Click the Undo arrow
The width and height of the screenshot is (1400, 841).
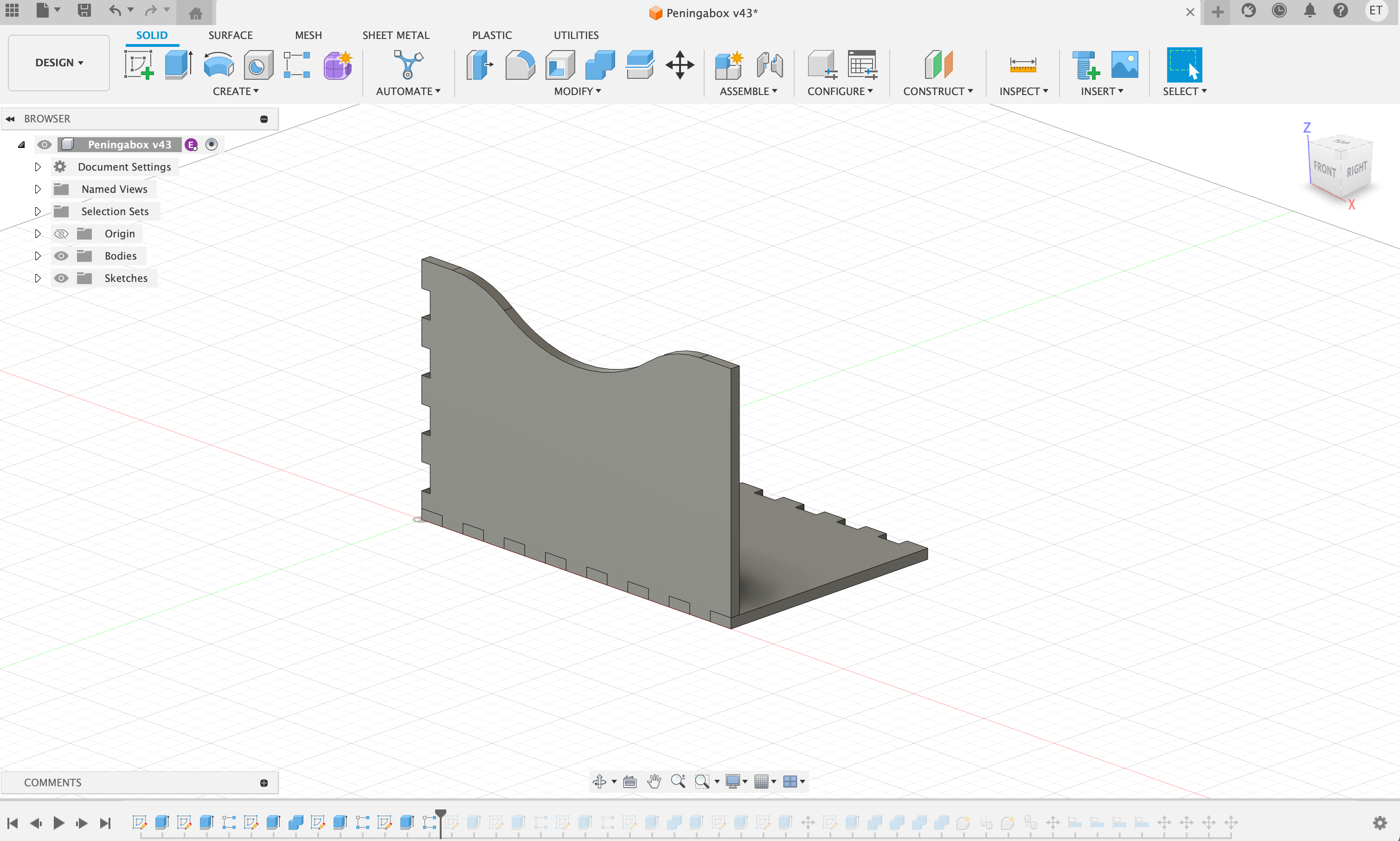[x=115, y=11]
